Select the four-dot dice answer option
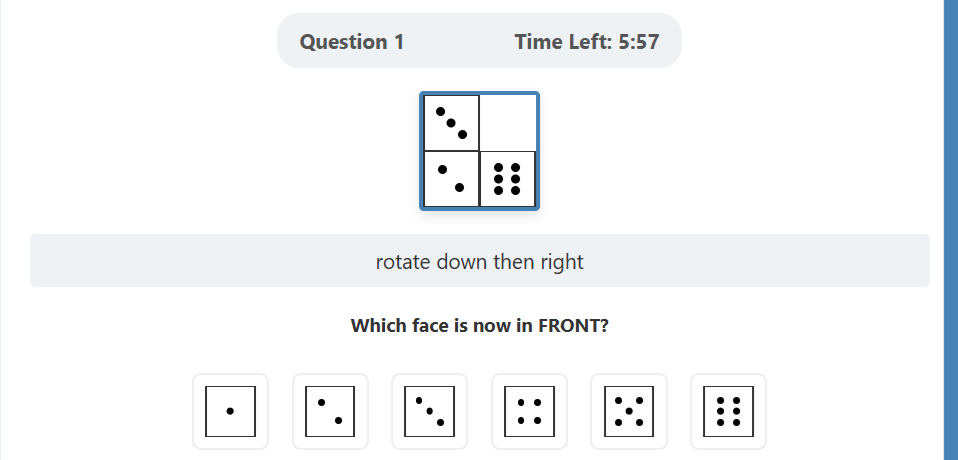 click(529, 411)
